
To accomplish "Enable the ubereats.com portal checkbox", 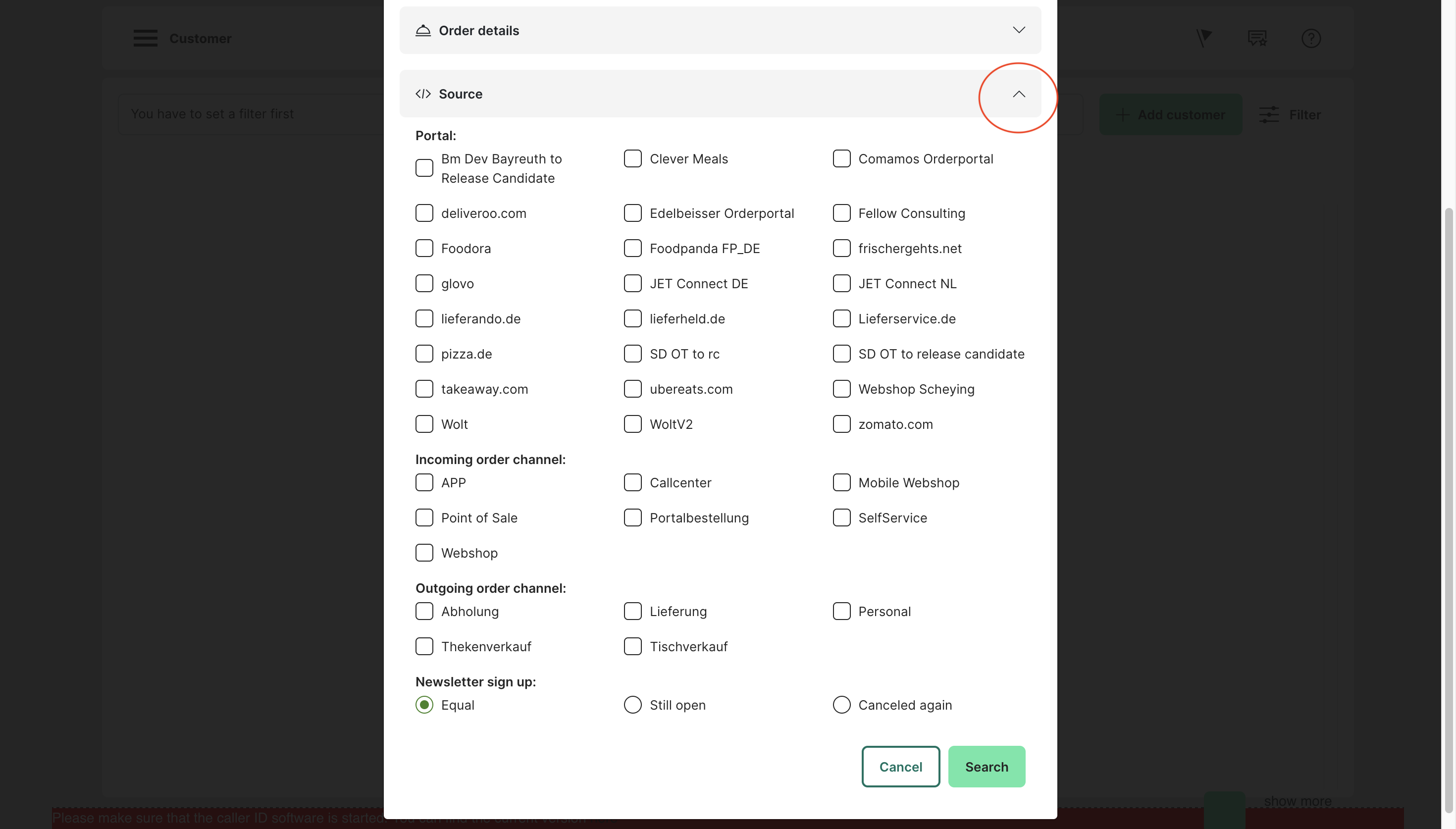I will tap(632, 389).
